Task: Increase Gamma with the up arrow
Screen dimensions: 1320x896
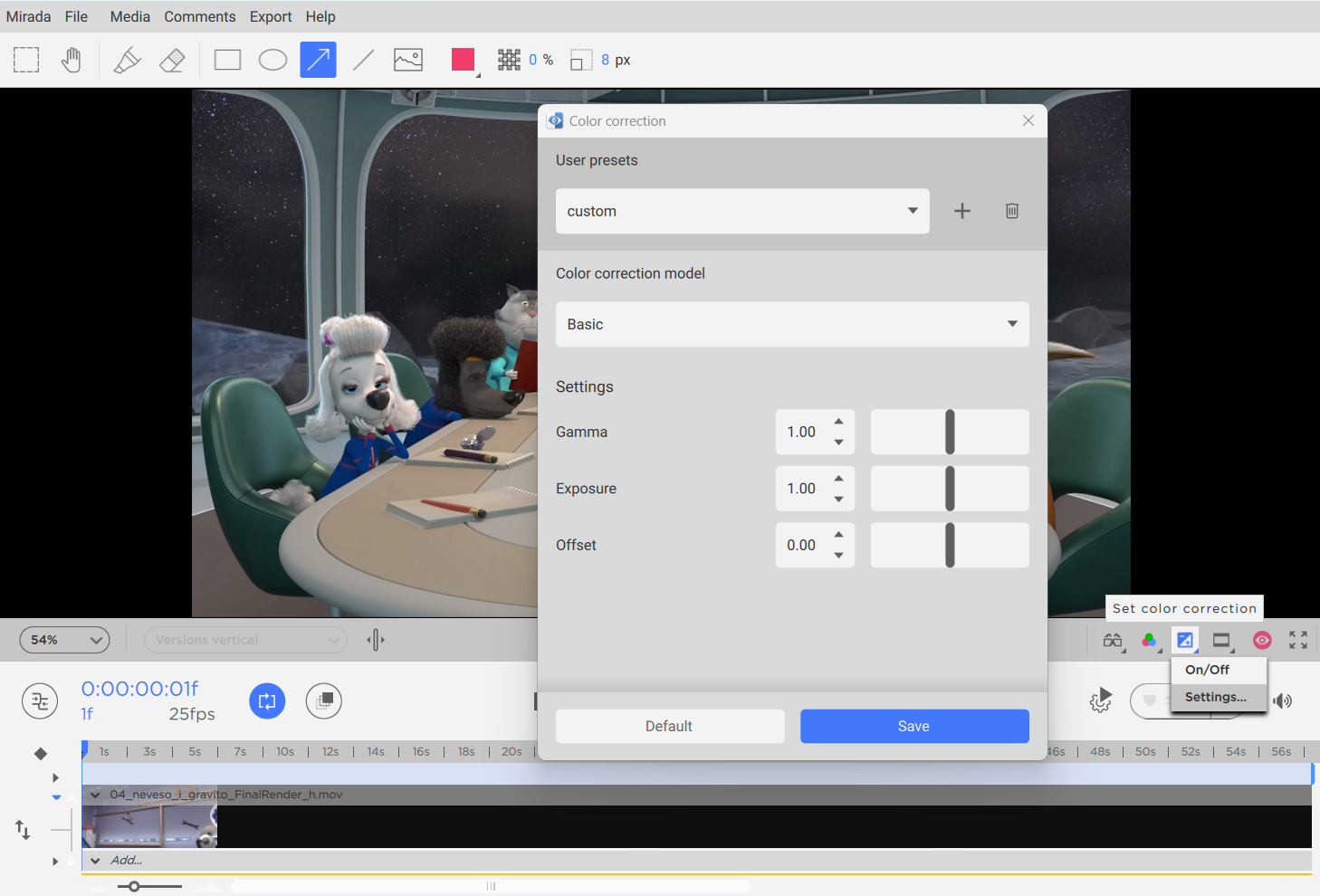Action: (x=839, y=422)
